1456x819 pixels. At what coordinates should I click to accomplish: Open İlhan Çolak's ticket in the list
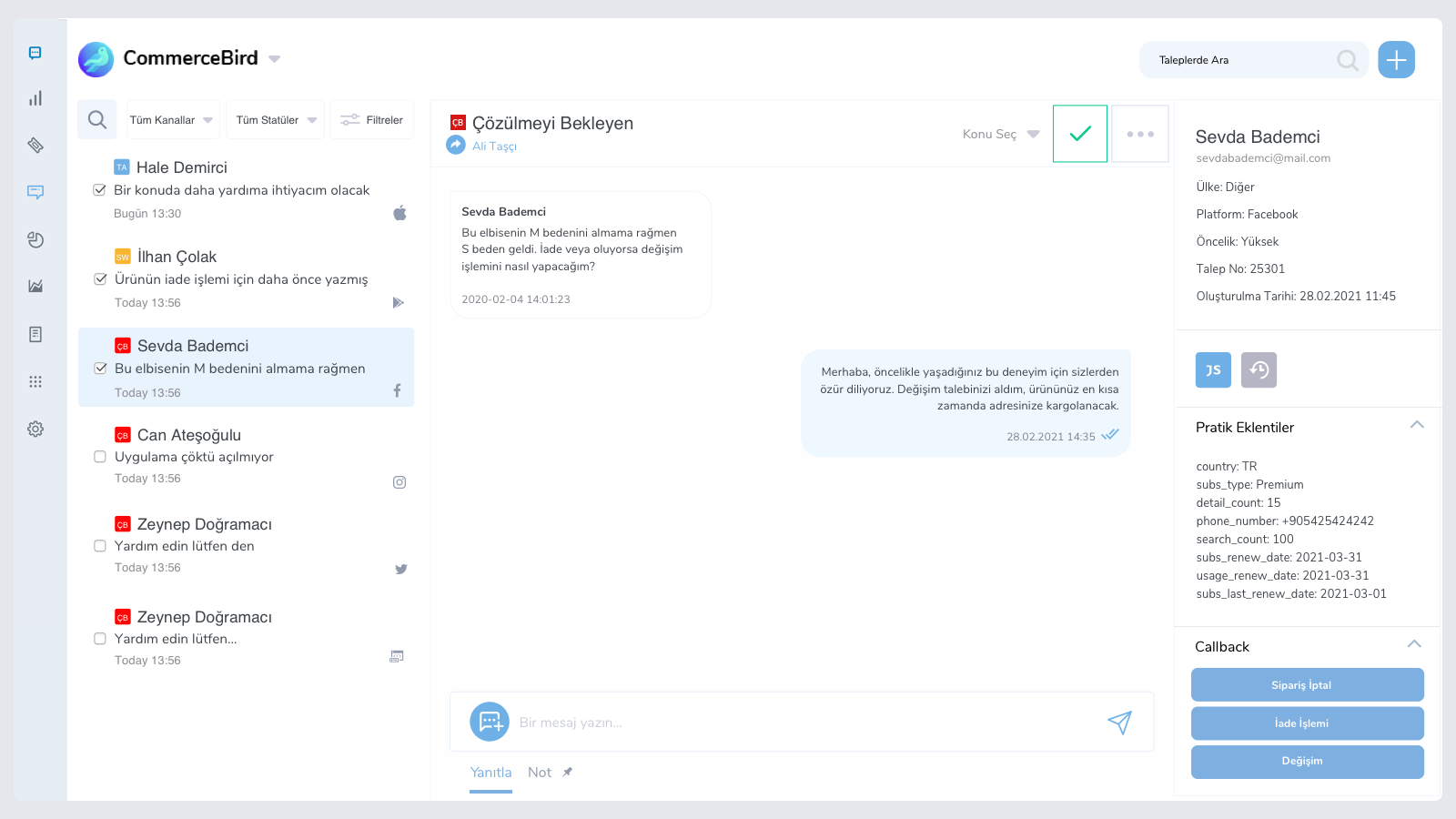[246, 279]
